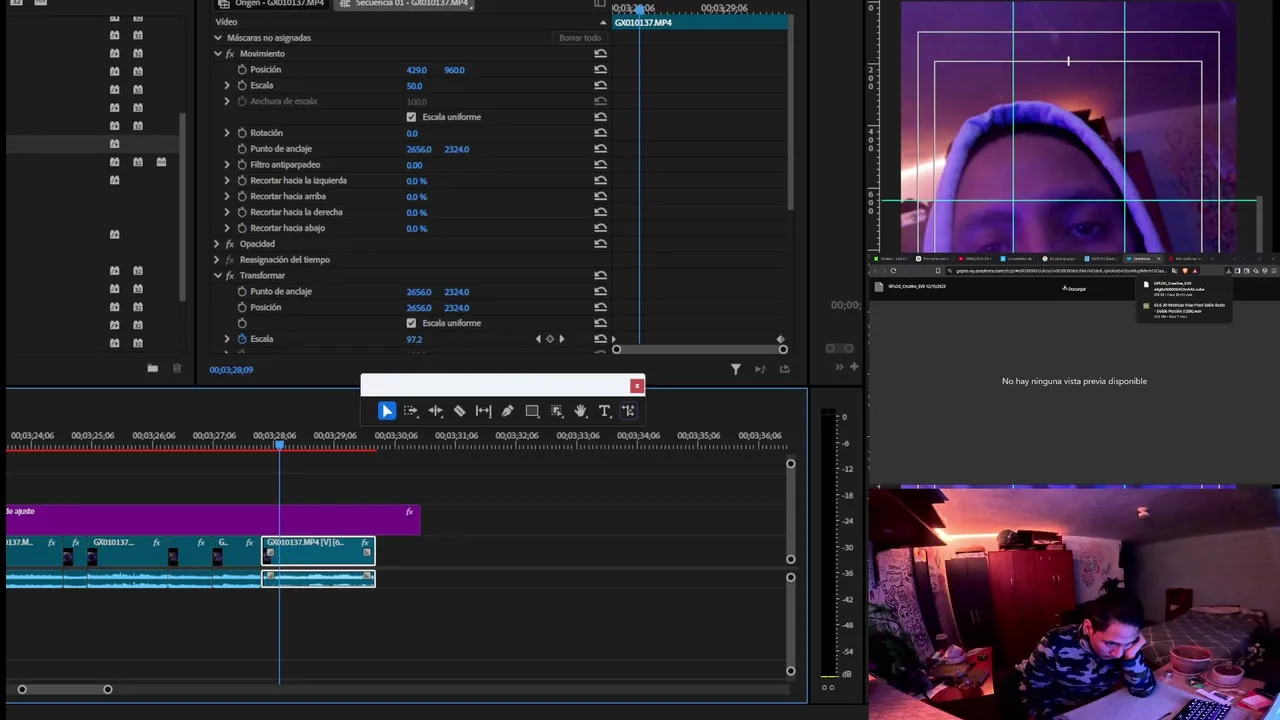Viewport: 1280px width, 720px height.
Task: Switch to the Origen GX010137.MP4 tab
Action: 272,4
